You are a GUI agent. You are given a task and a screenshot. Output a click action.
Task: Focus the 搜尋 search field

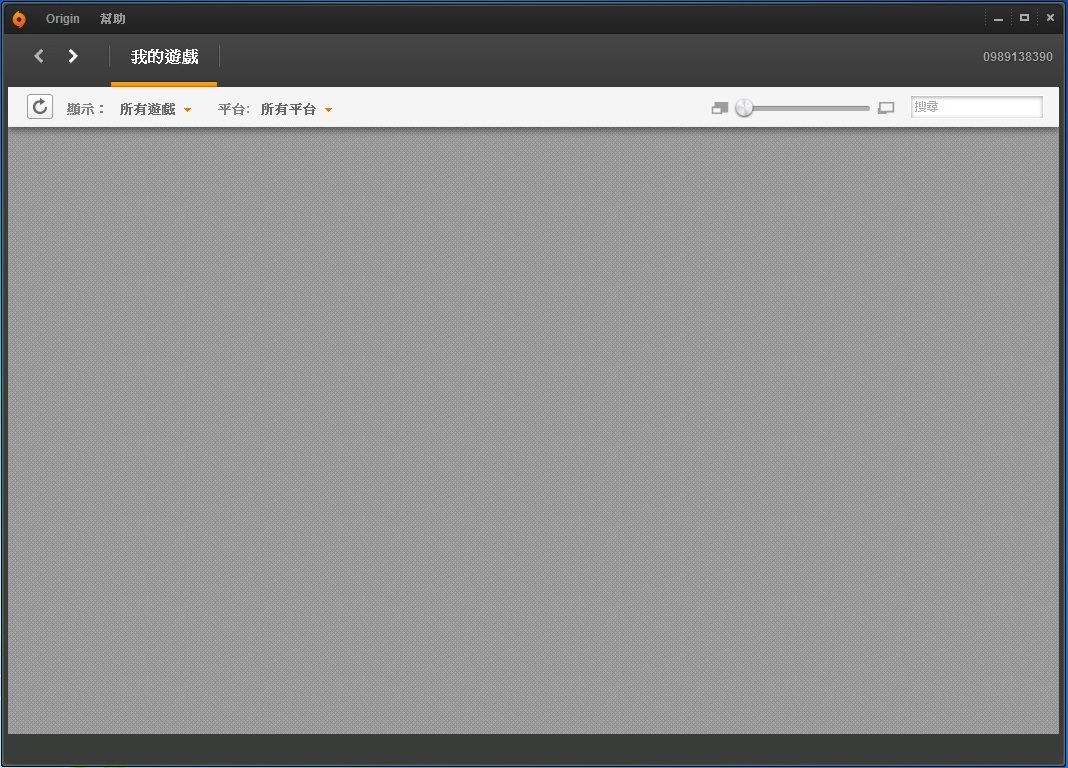(976, 107)
